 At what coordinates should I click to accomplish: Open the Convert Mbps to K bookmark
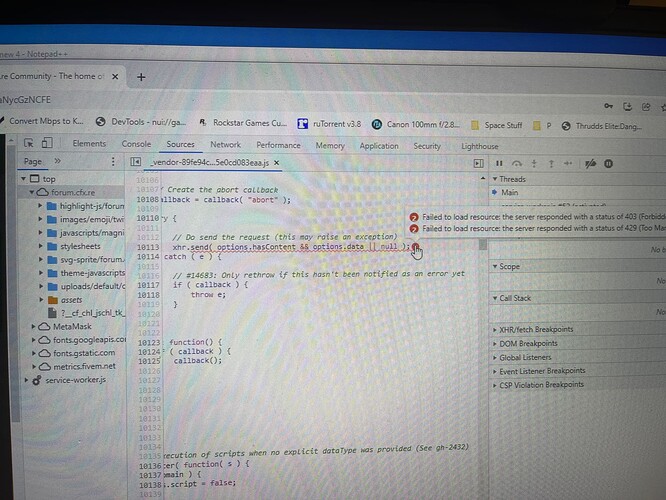(x=42, y=121)
